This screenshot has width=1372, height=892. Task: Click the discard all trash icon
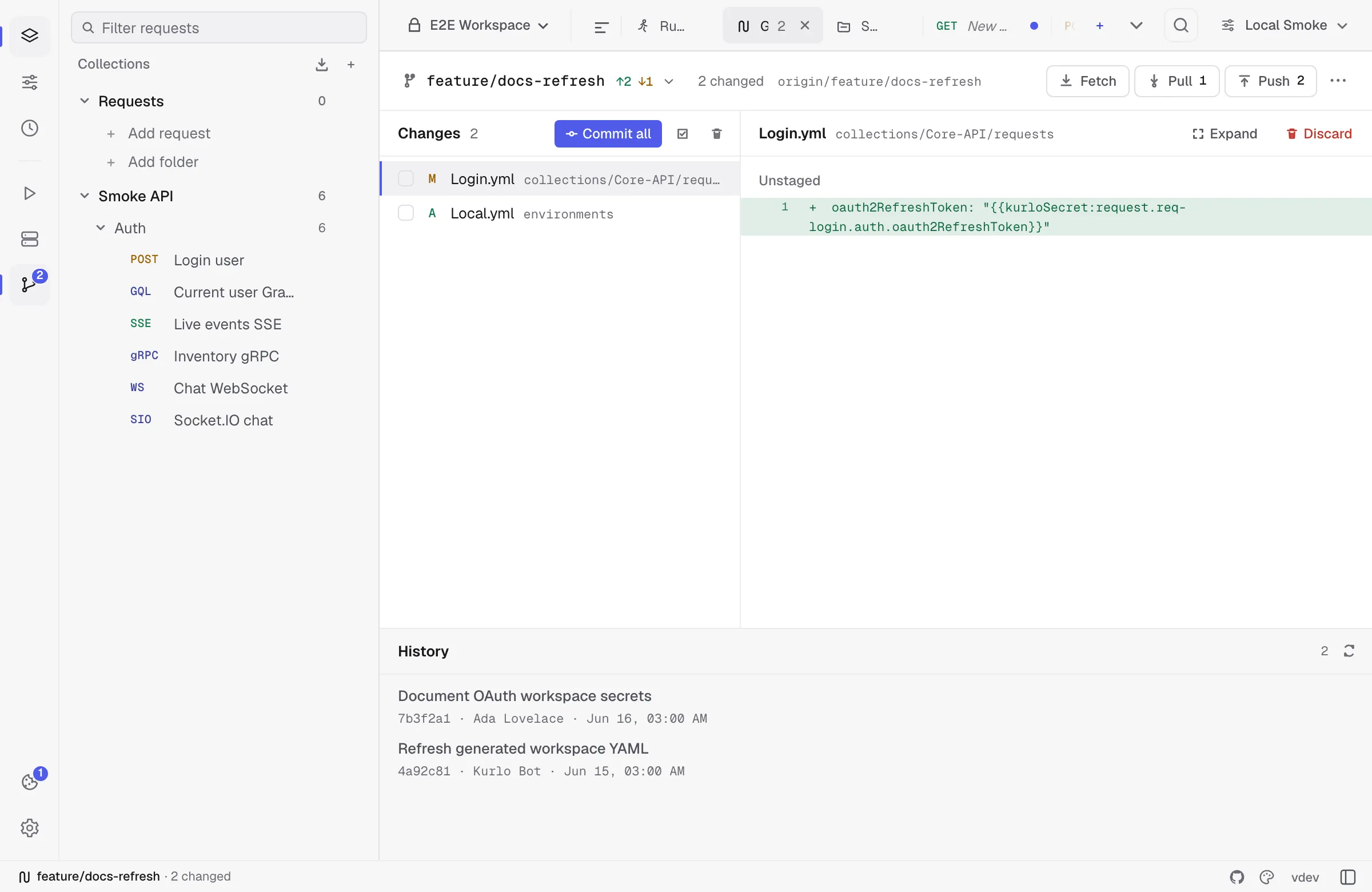click(716, 134)
